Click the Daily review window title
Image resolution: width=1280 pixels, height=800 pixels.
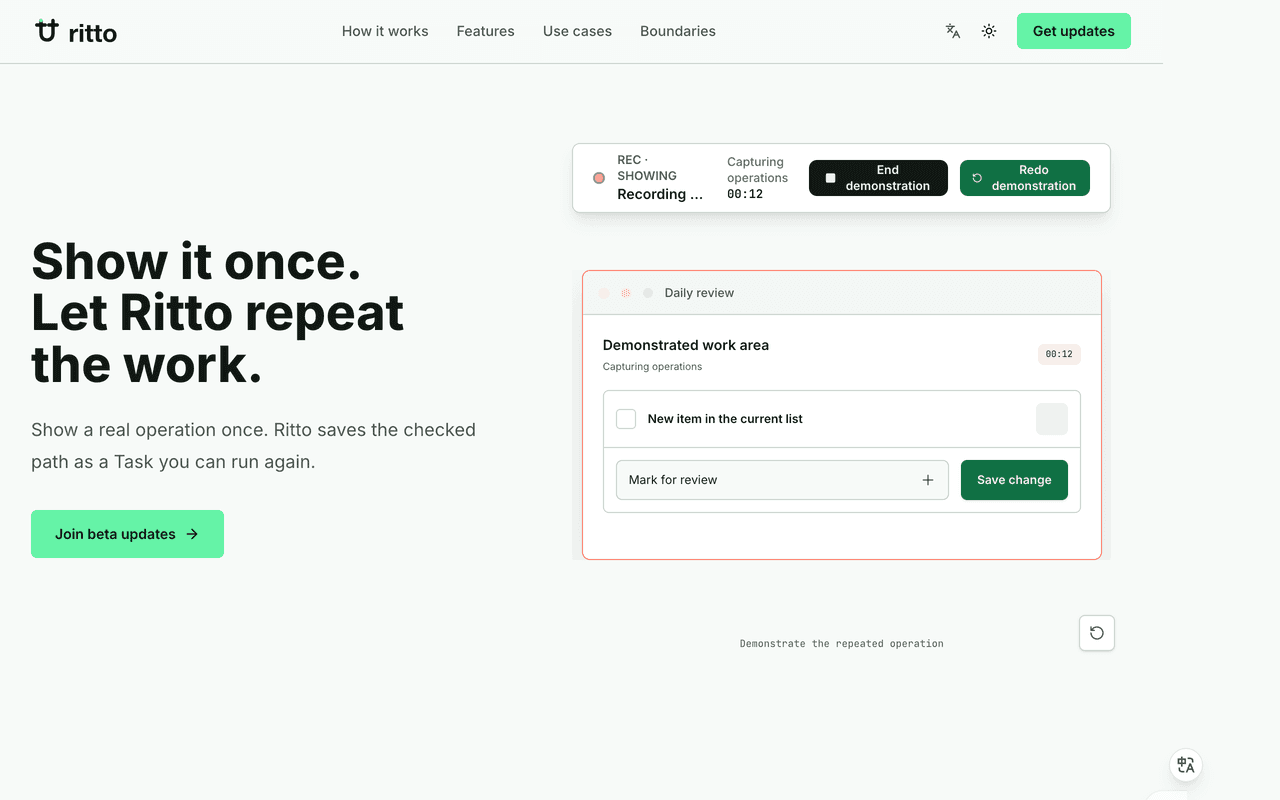pos(699,293)
